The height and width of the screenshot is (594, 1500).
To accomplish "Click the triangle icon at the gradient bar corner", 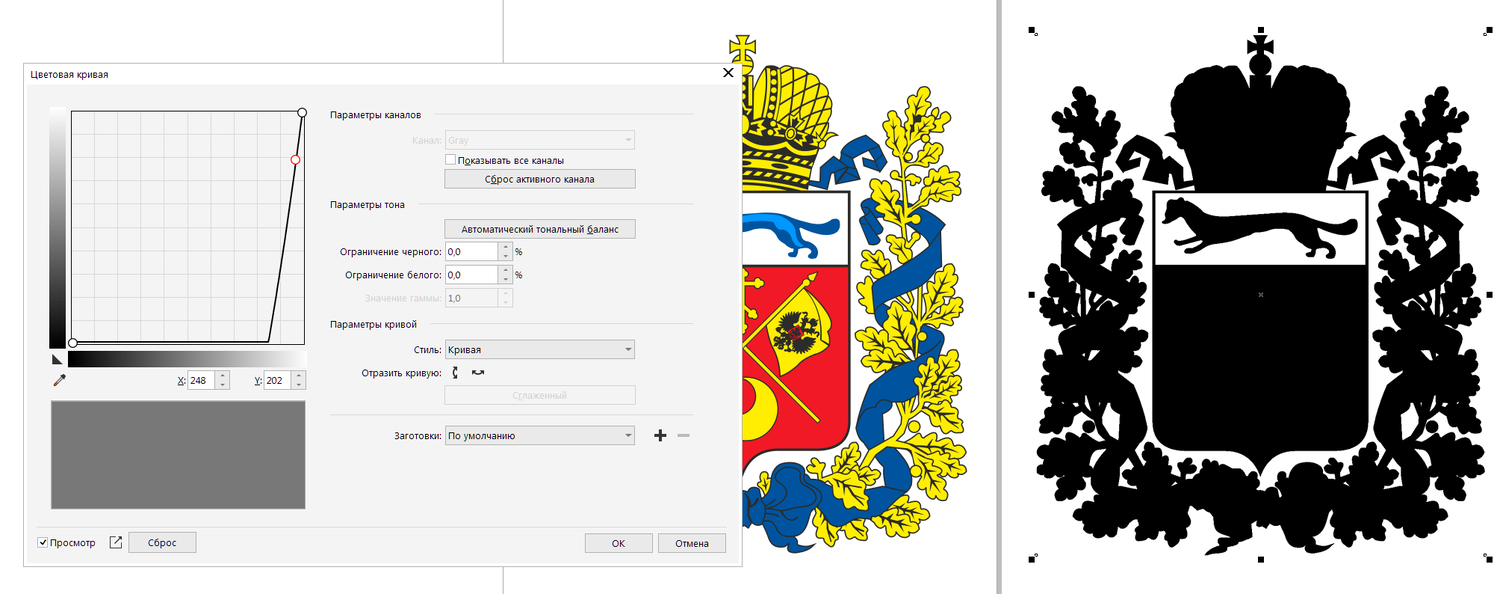I will tap(57, 358).
